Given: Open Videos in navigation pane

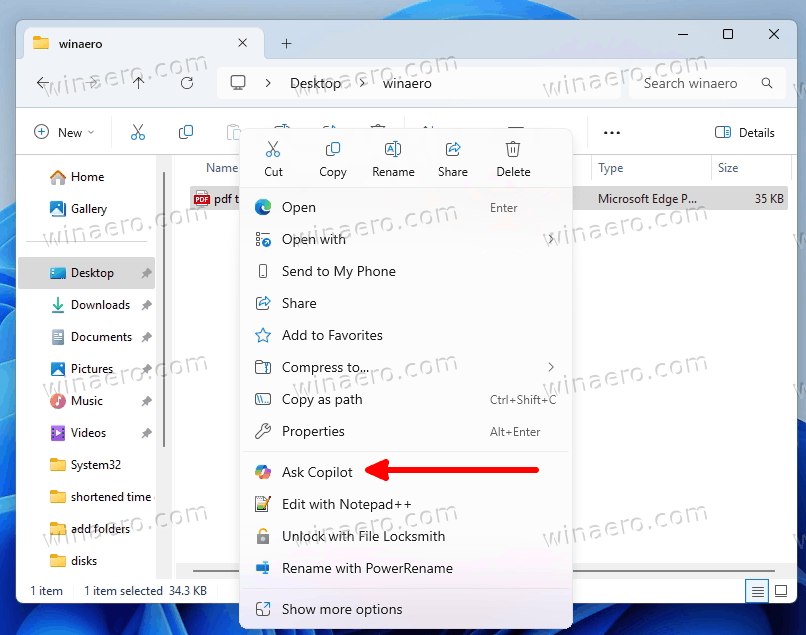Looking at the screenshot, I should click(x=86, y=433).
